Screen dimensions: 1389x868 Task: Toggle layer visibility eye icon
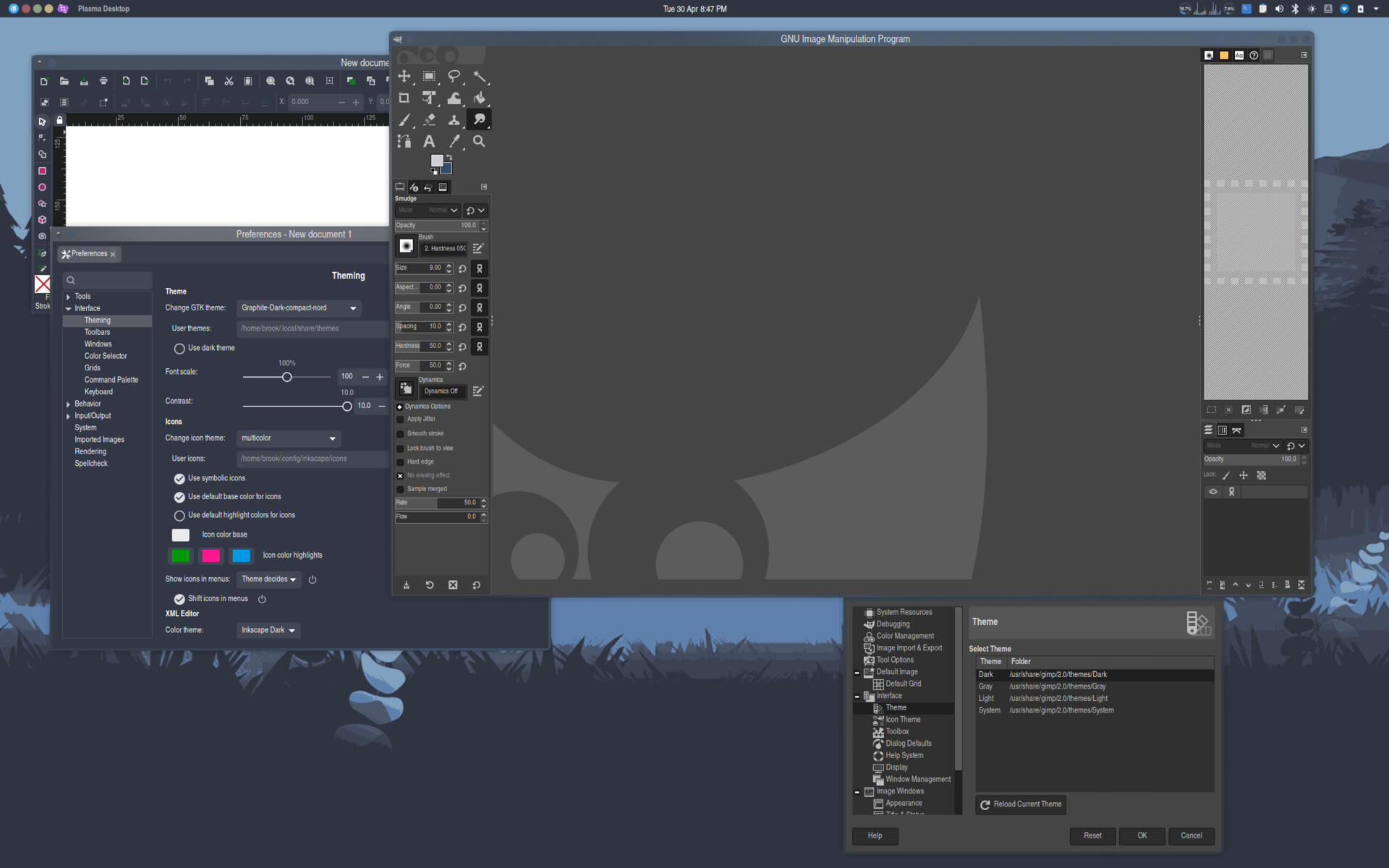click(x=1213, y=492)
